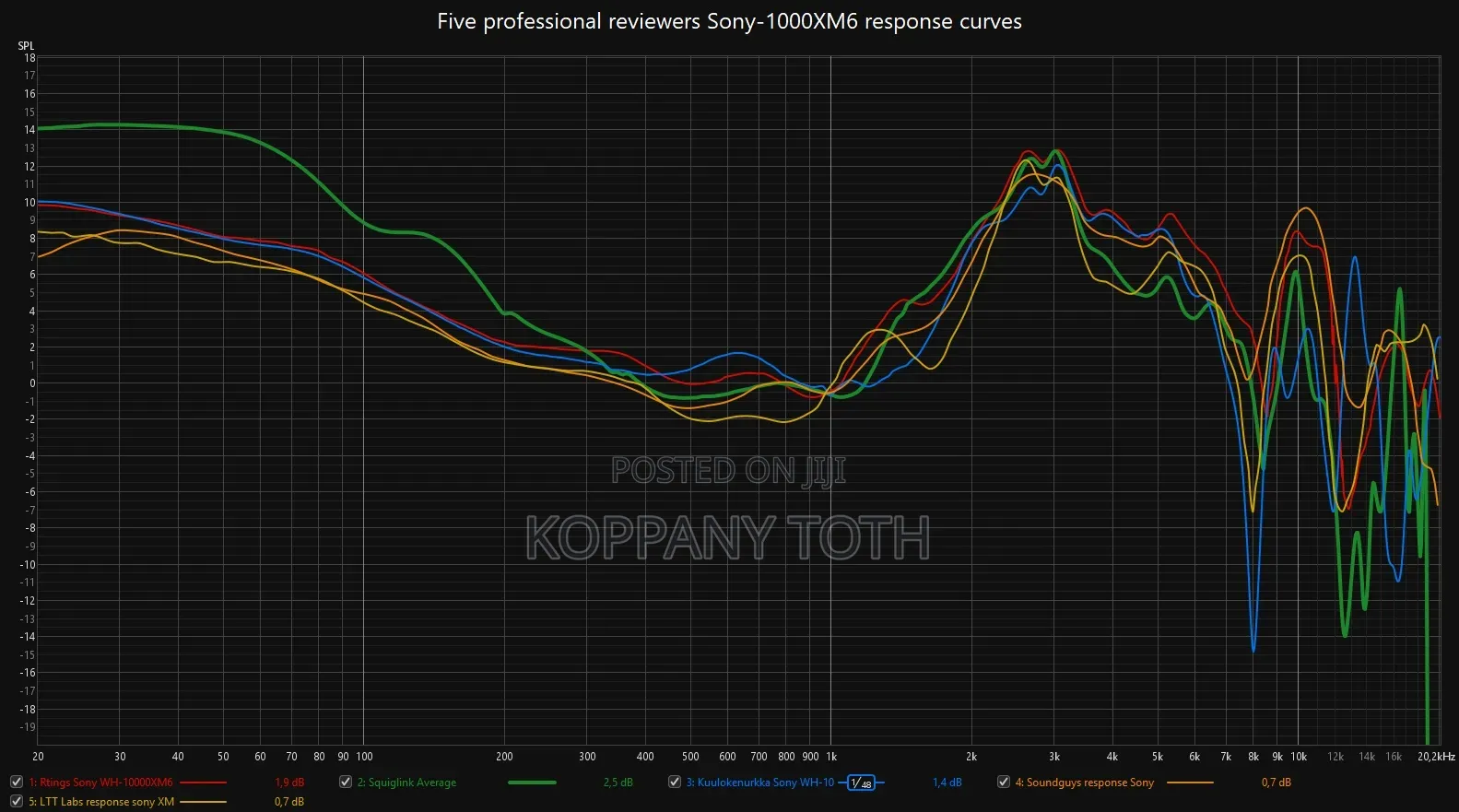The height and width of the screenshot is (812, 1459).
Task: Hide the Kuulokenurkka Sony WH-10 trace
Action: pos(675,782)
